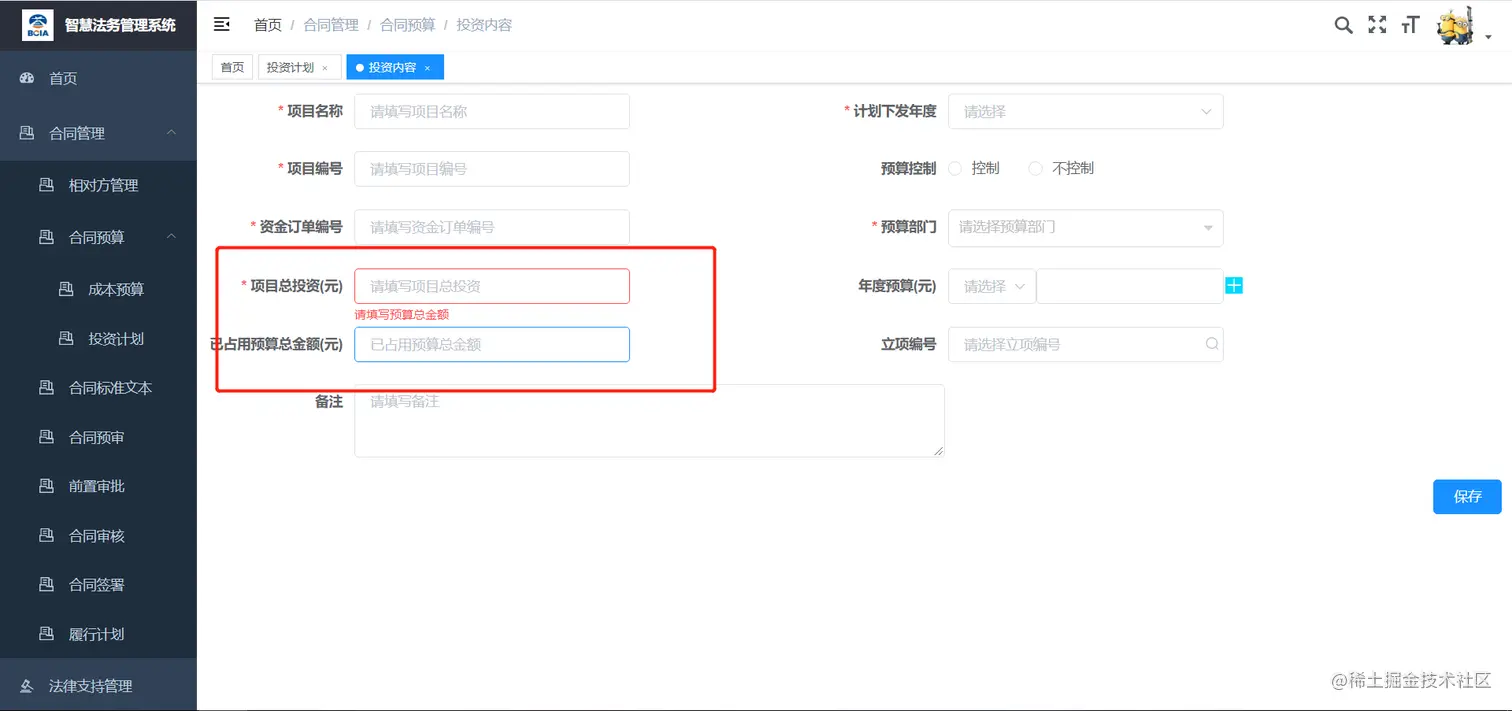Click 首页 in the breadcrumb
1512x711 pixels.
[x=268, y=25]
